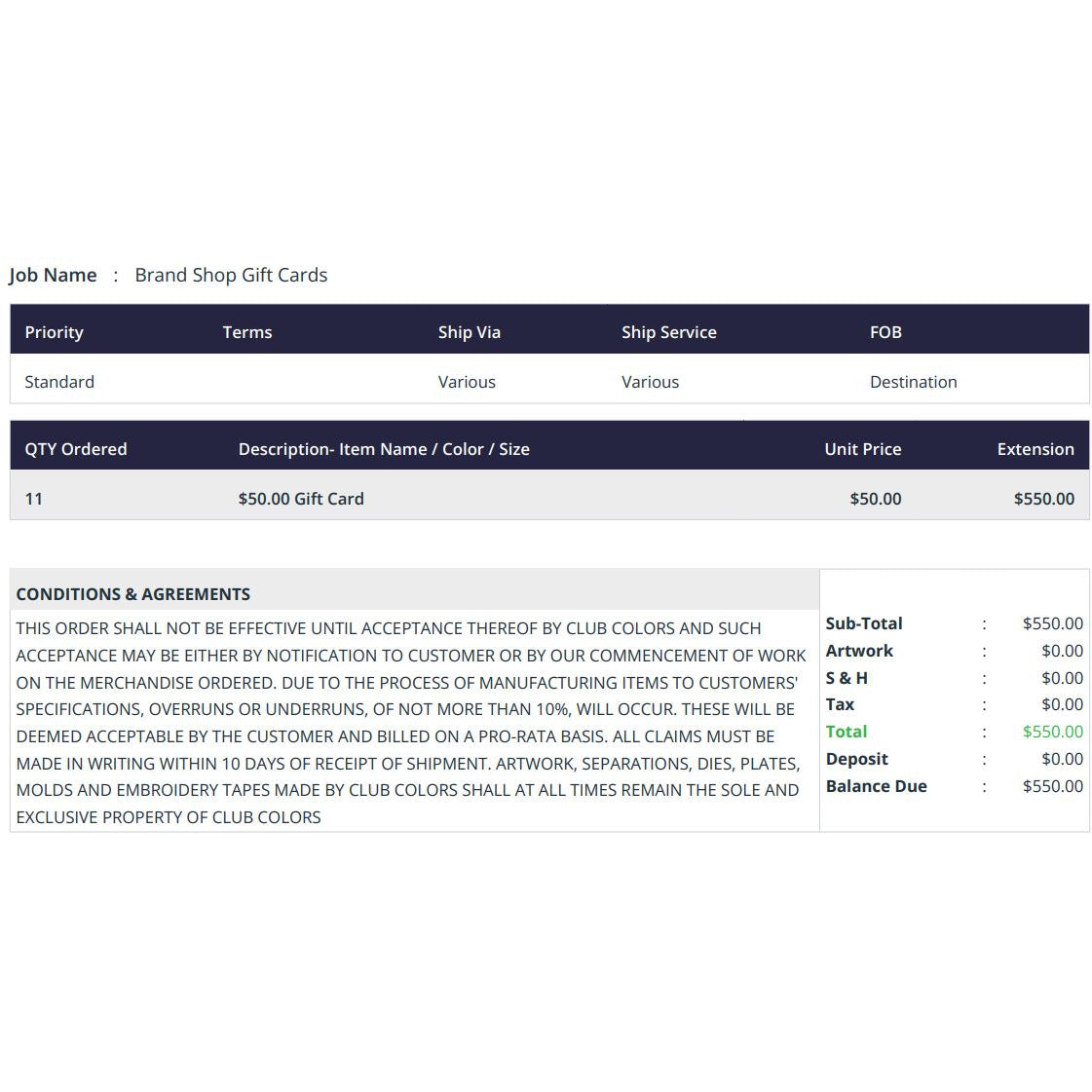Select the $50.00 Gift Card line item

click(301, 499)
